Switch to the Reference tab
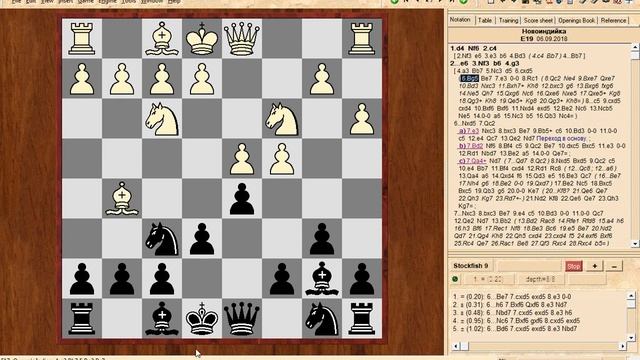The height and width of the screenshot is (360, 640). [613, 20]
